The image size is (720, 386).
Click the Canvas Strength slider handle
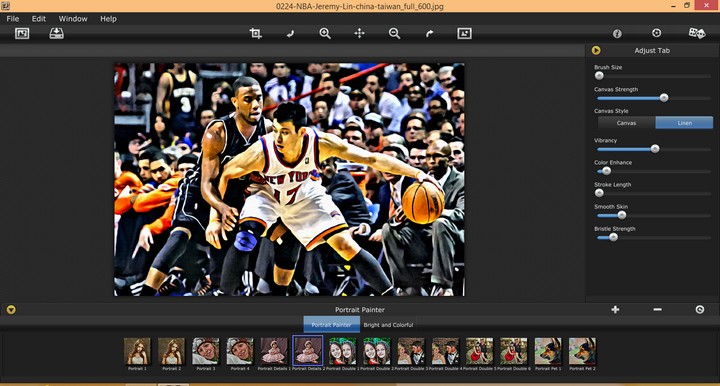[664, 98]
